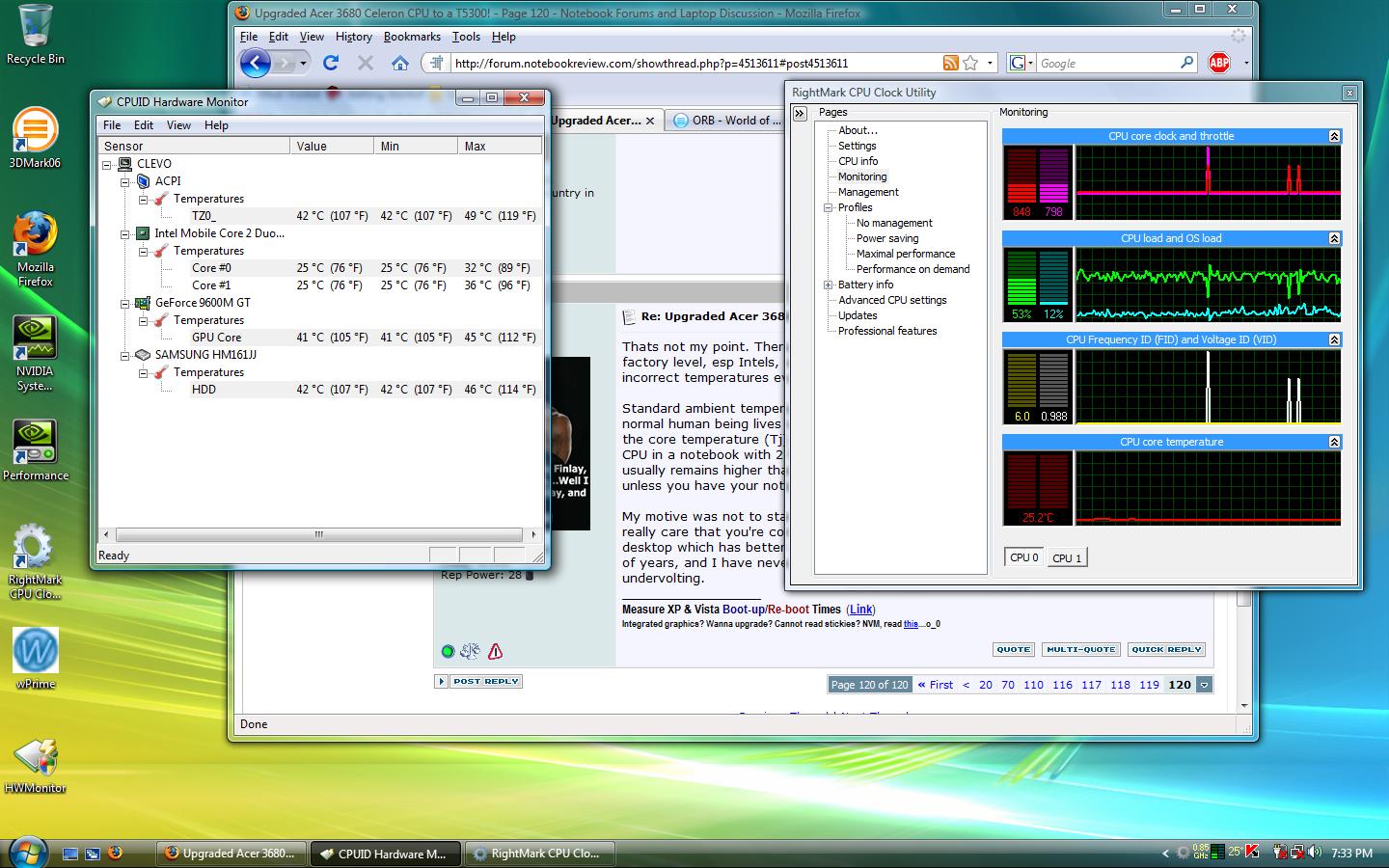Click the RSS feed icon in address bar
The width and height of the screenshot is (1389, 868).
pos(951,63)
